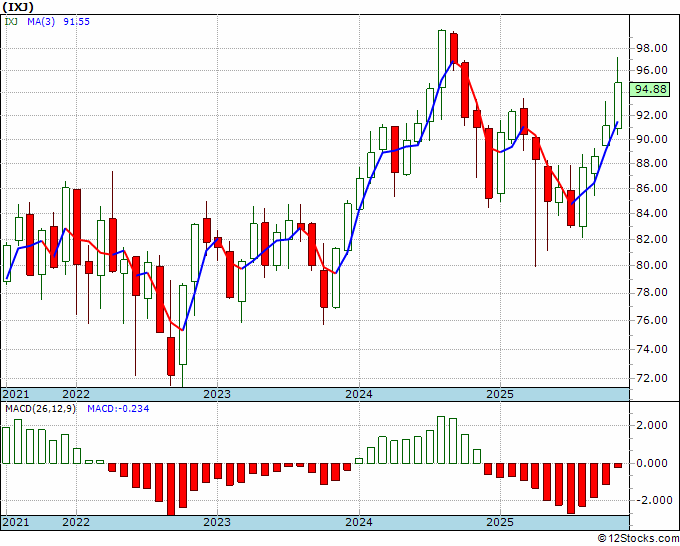Click the 86.00 price axis label
This screenshot has width=680, height=546.
pyautogui.click(x=651, y=188)
